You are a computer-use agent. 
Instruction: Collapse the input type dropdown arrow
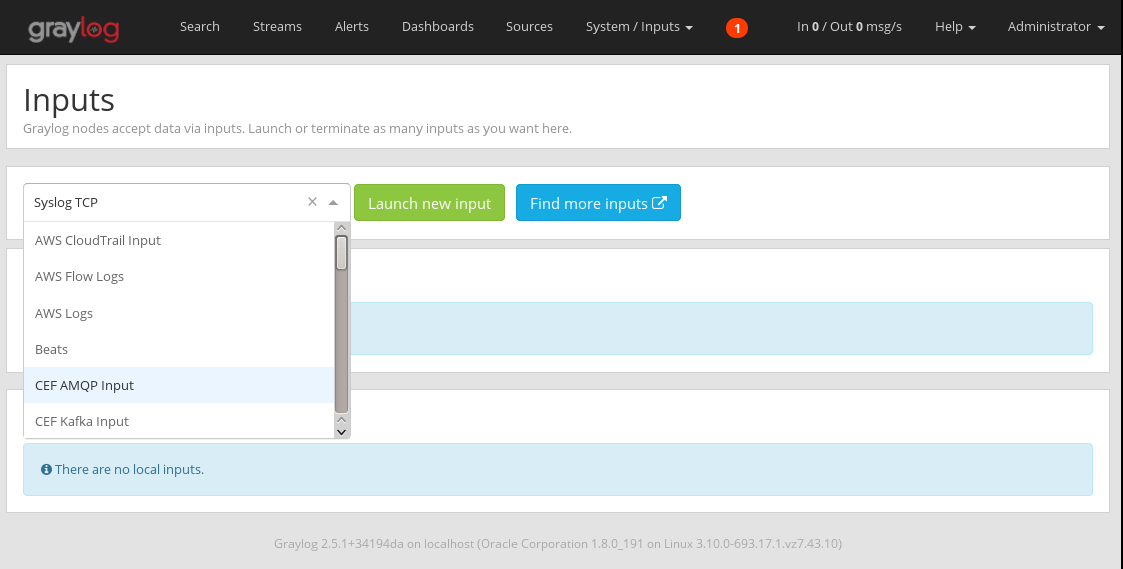(x=333, y=203)
